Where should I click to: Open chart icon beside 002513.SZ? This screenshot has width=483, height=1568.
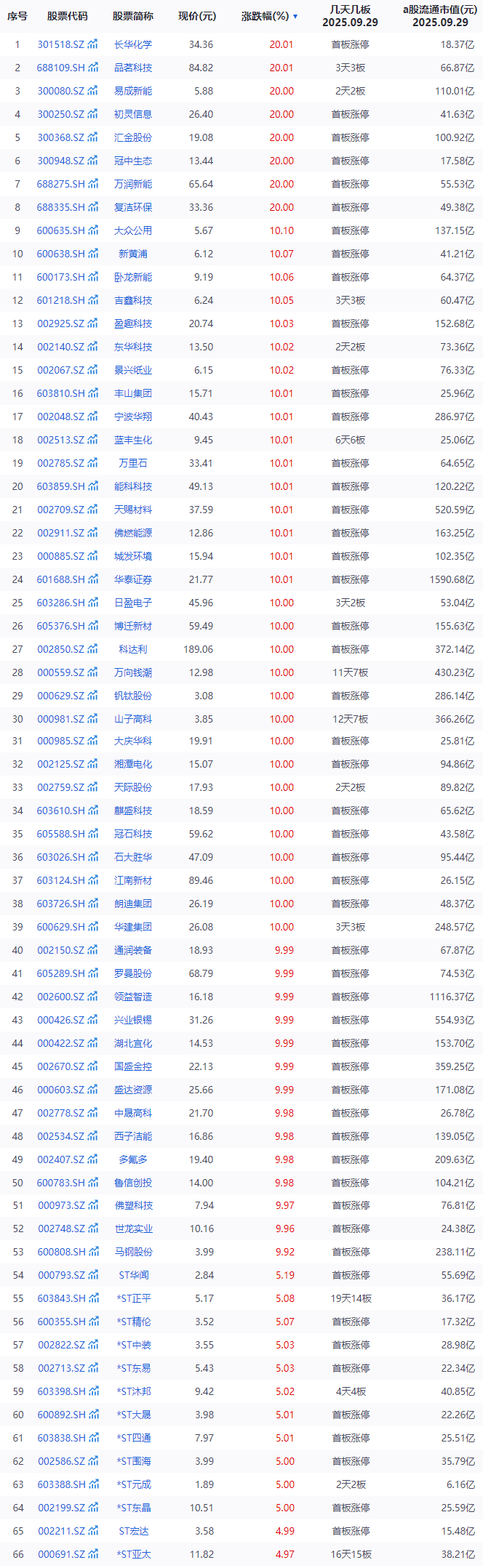[x=93, y=440]
